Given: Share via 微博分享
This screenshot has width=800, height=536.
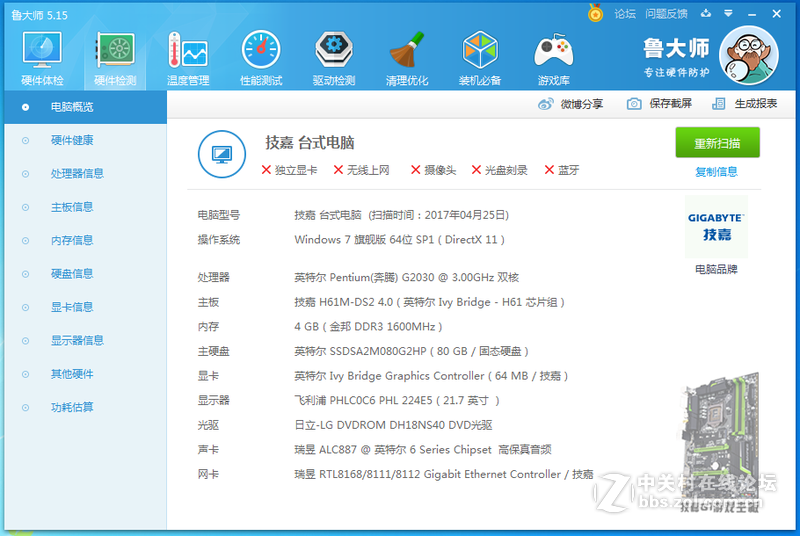Looking at the screenshot, I should [x=570, y=104].
